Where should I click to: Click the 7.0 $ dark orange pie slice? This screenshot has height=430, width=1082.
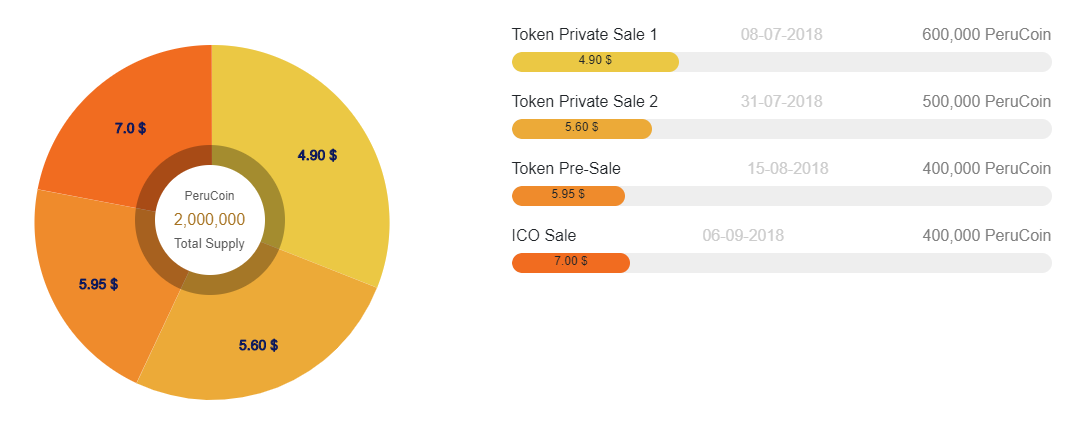[130, 128]
